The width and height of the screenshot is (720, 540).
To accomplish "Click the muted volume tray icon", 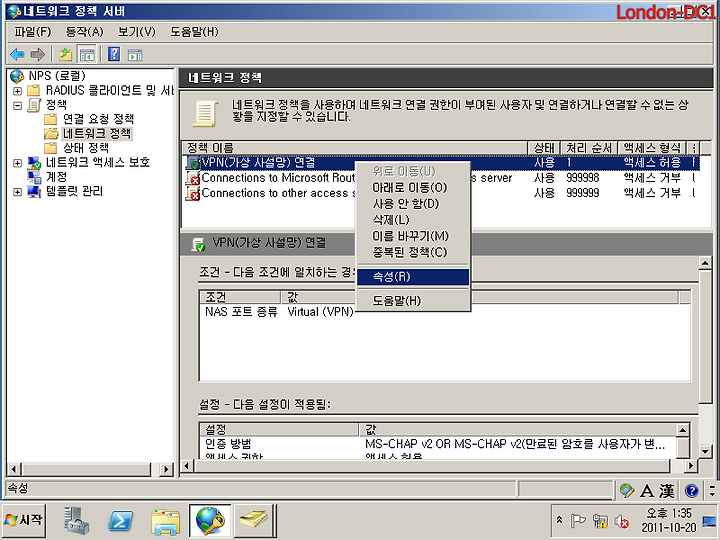I will [x=621, y=521].
